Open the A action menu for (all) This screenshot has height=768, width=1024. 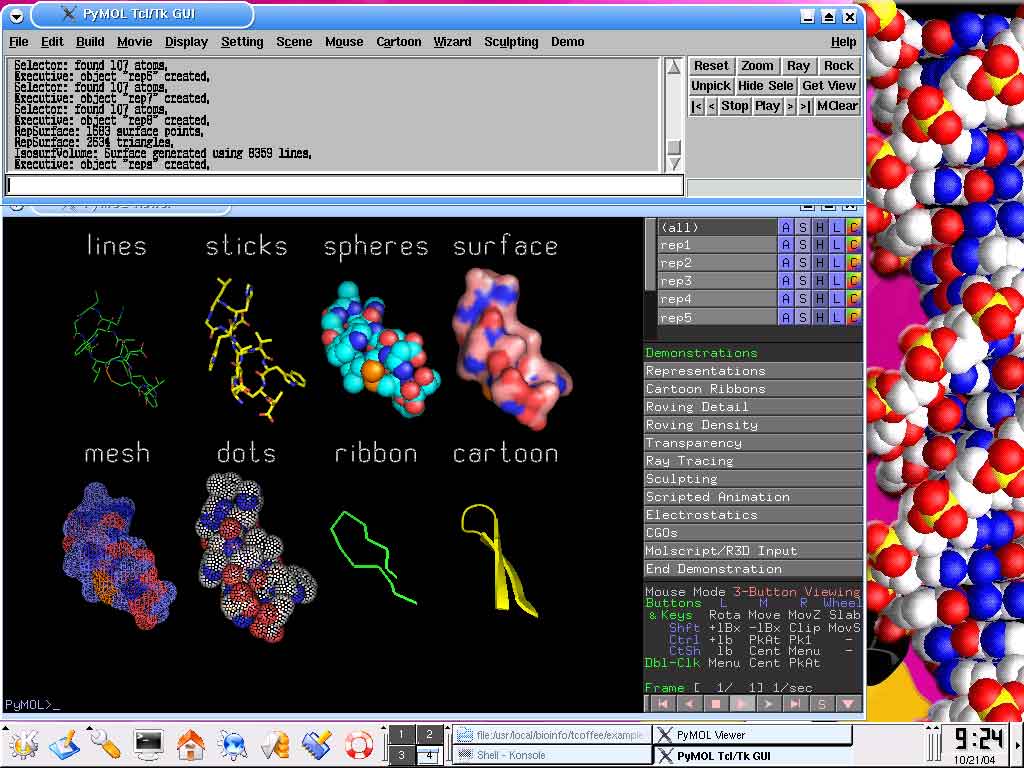786,227
